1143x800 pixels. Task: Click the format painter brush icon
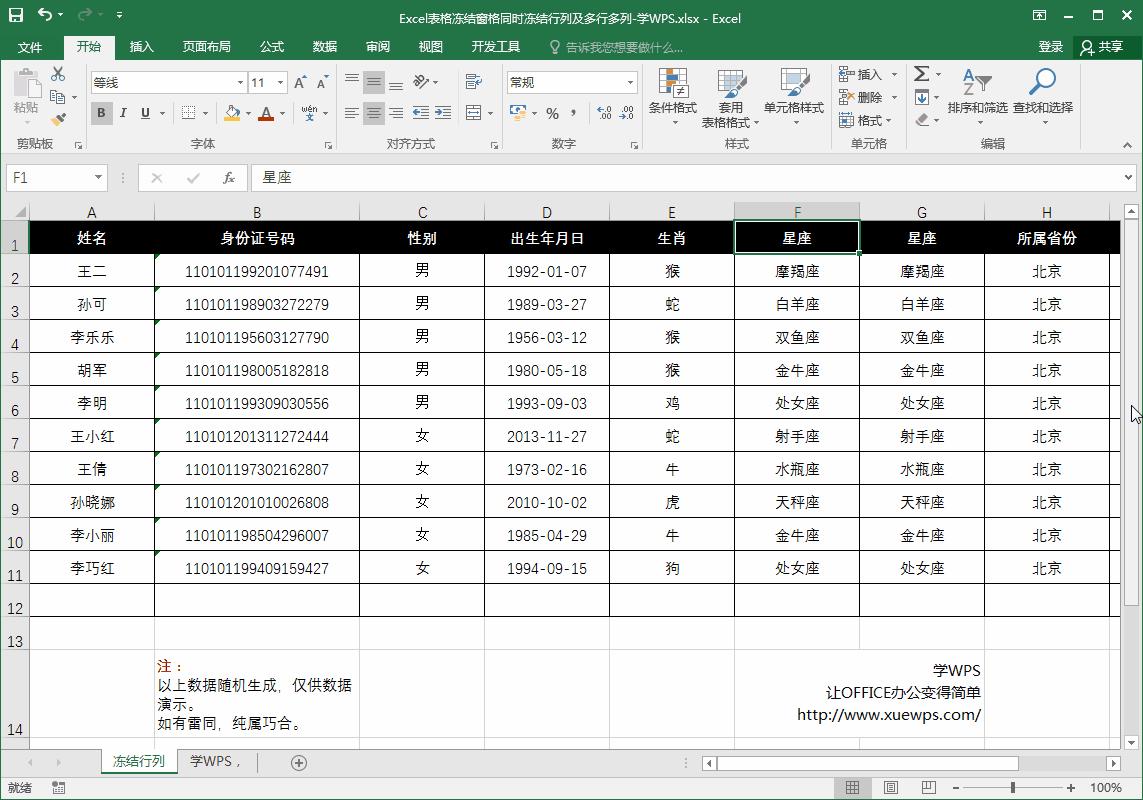point(58,120)
